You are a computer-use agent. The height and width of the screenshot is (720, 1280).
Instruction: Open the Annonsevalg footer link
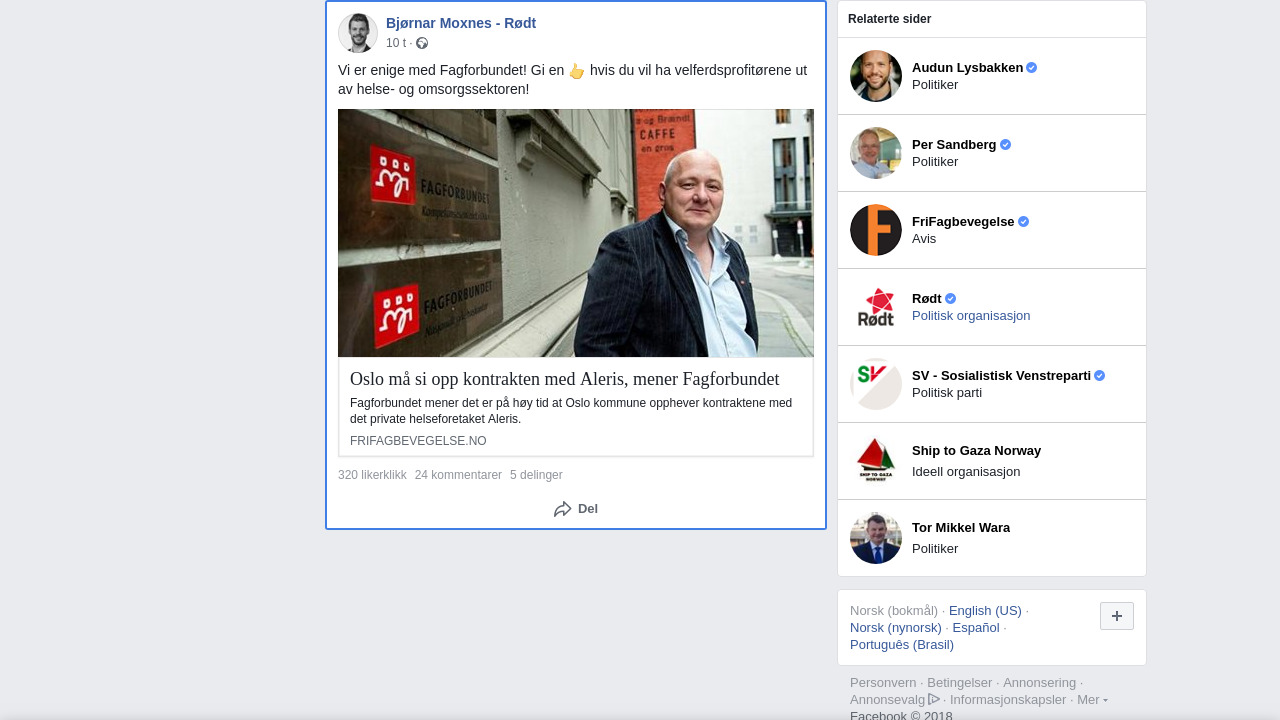(x=887, y=700)
